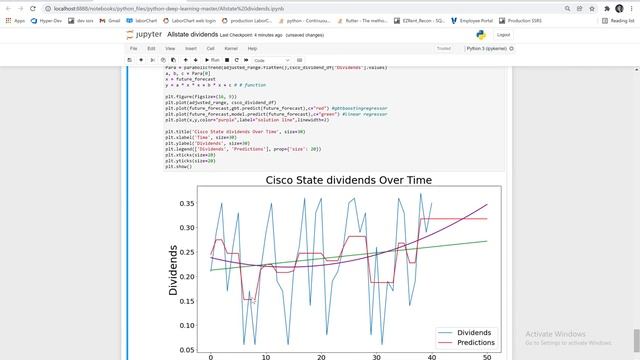Open the Hyper-Dev bookmark

(x=46, y=20)
